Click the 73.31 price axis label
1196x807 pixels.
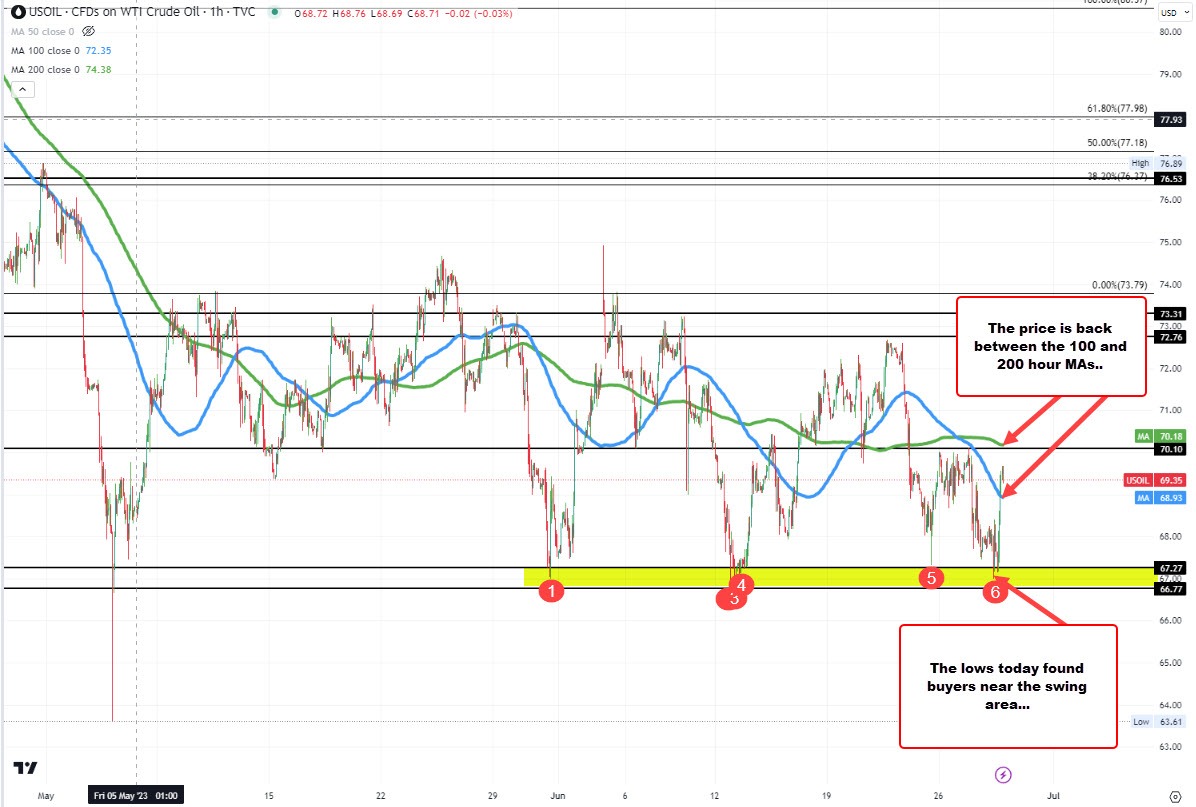pyautogui.click(x=1170, y=313)
